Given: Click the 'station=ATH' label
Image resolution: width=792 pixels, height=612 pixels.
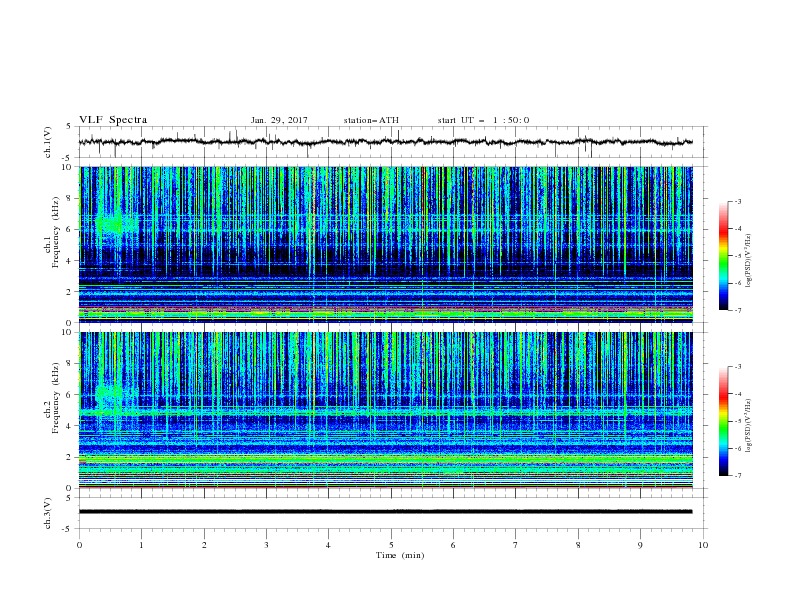Looking at the screenshot, I should coord(371,120).
